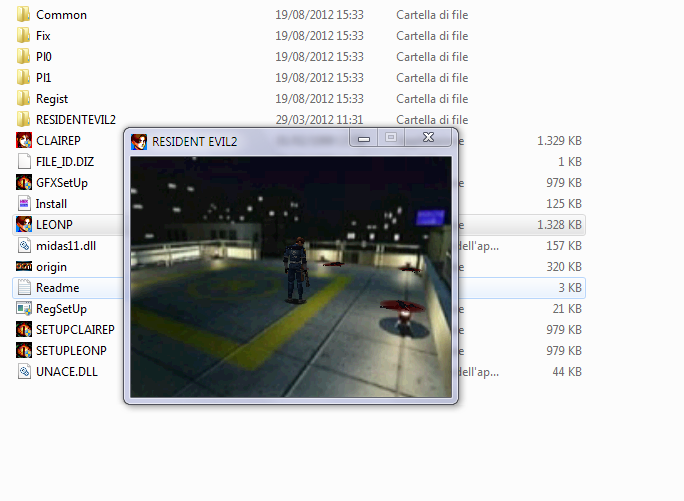The height and width of the screenshot is (501, 684).
Task: Click Cartella di file type of Regist
Action: (432, 99)
